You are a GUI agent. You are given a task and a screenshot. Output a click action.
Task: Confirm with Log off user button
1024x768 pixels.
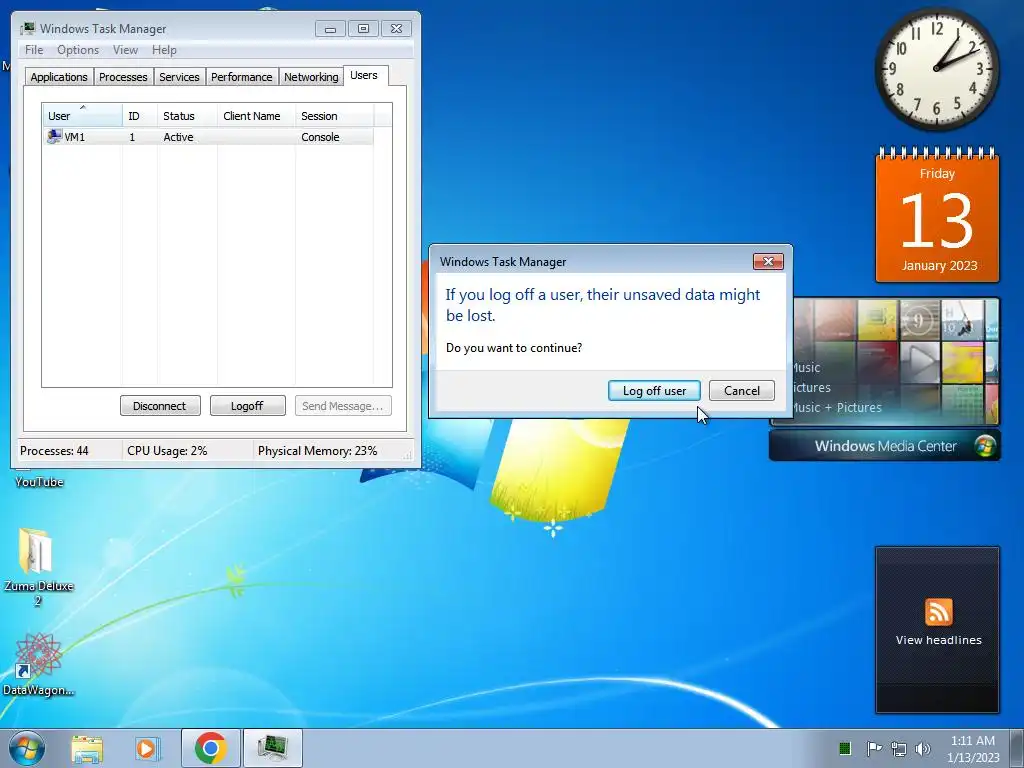tap(654, 391)
